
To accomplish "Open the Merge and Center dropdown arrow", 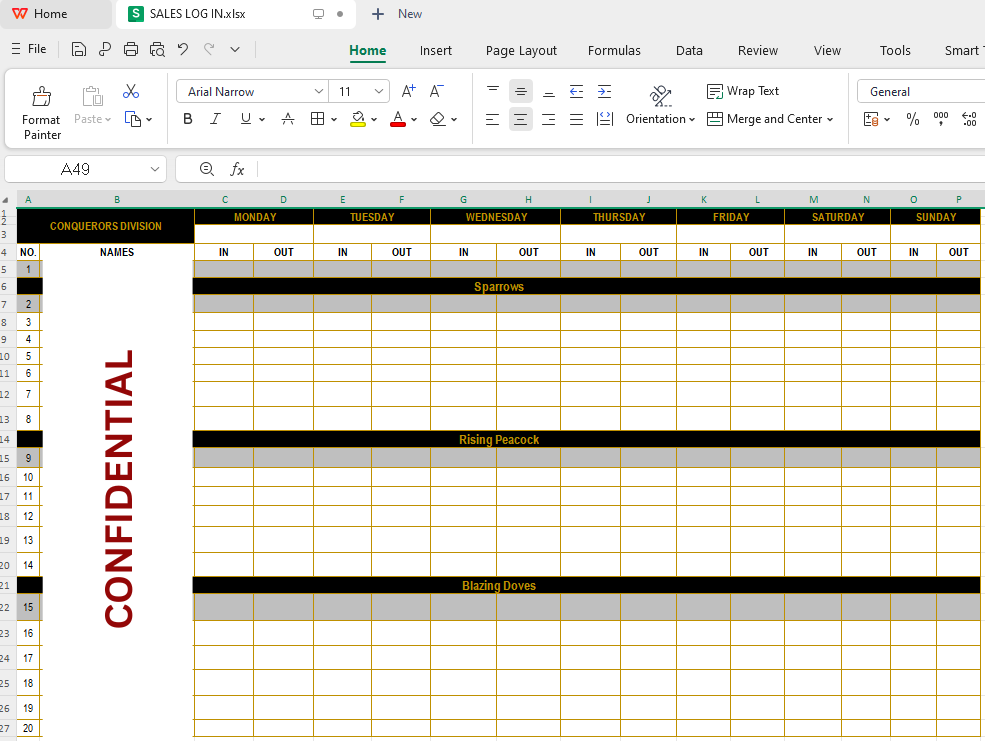I will [830, 119].
